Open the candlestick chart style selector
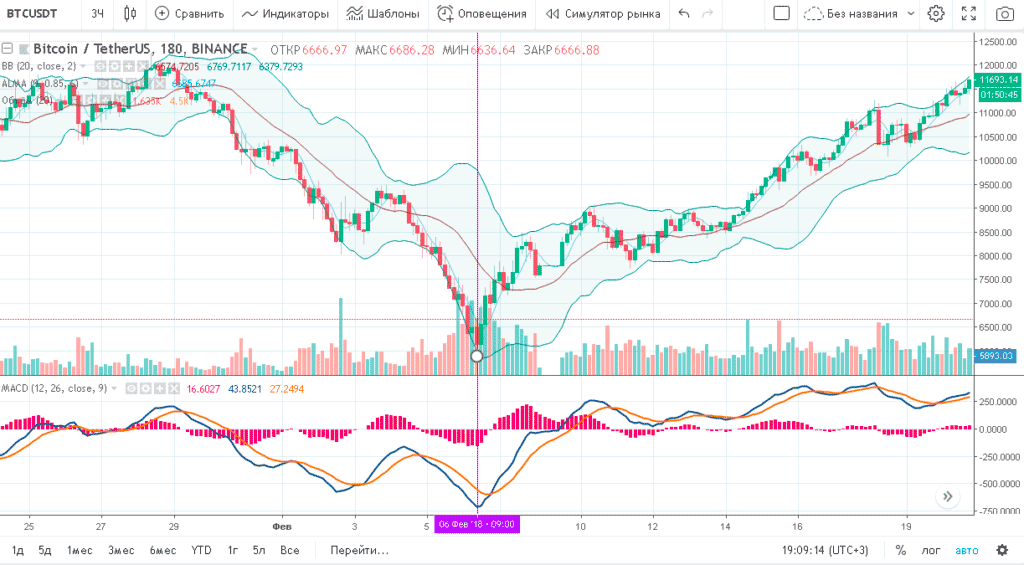Image resolution: width=1024 pixels, height=565 pixels. coord(131,14)
